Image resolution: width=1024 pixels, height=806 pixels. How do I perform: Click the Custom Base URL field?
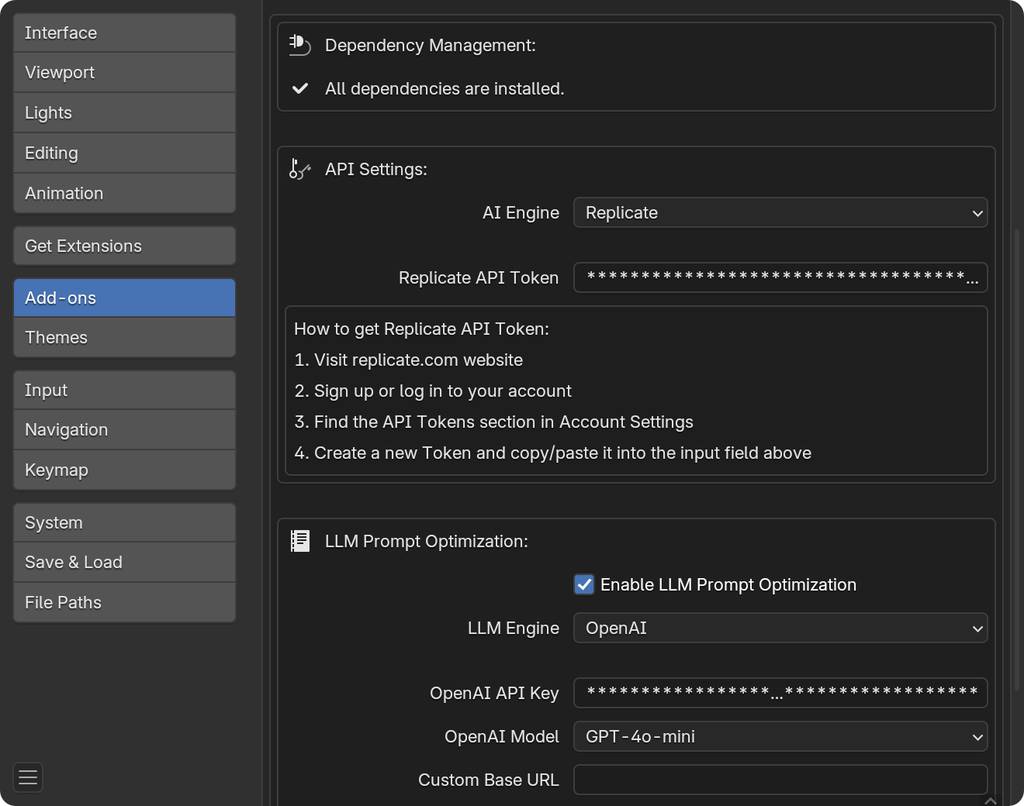[779, 780]
